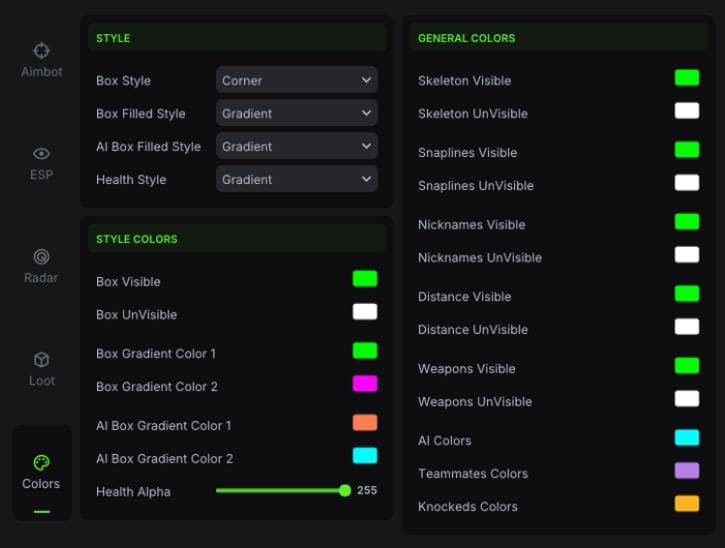The width and height of the screenshot is (725, 548).
Task: Open the Skeleton Visible color swatch
Action: coord(687,78)
